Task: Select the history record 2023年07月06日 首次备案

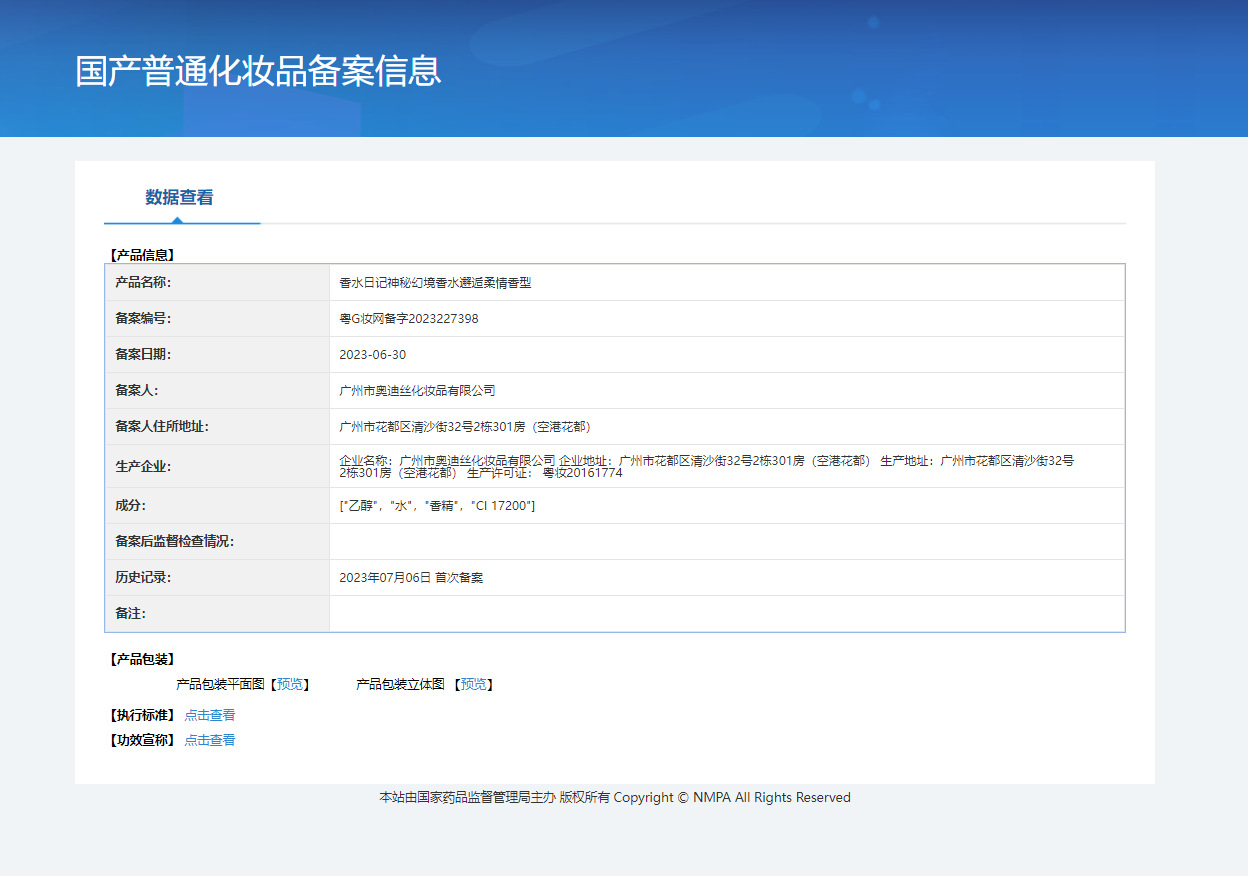Action: (411, 578)
